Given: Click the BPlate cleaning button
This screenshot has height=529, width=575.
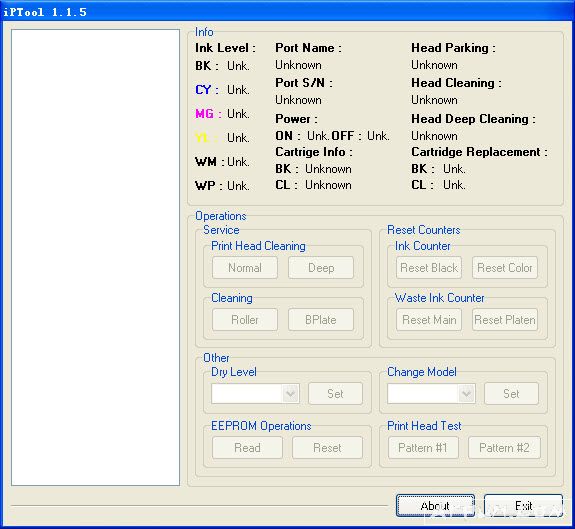Looking at the screenshot, I should pos(321,320).
